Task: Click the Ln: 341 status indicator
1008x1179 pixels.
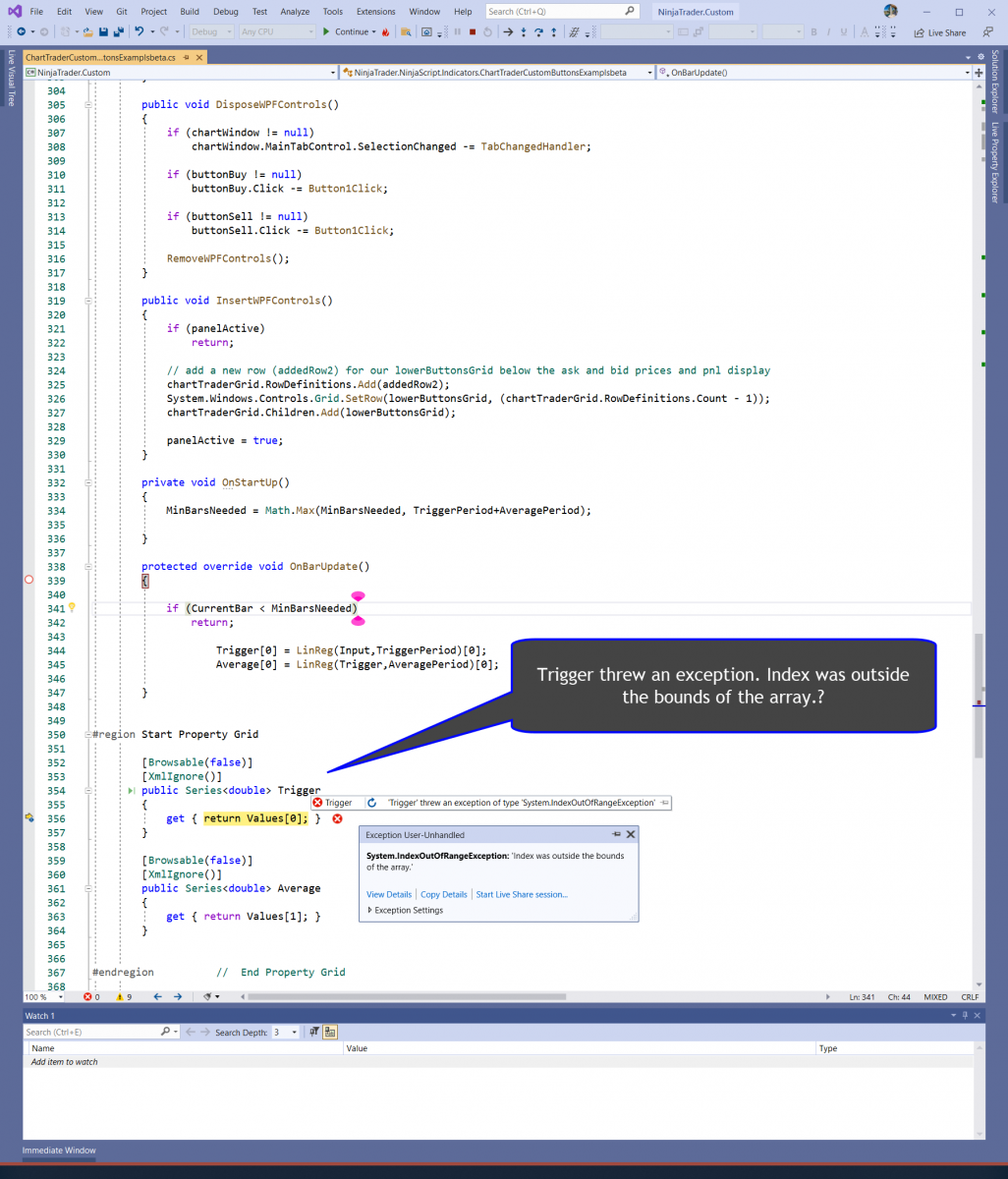Action: tap(863, 996)
